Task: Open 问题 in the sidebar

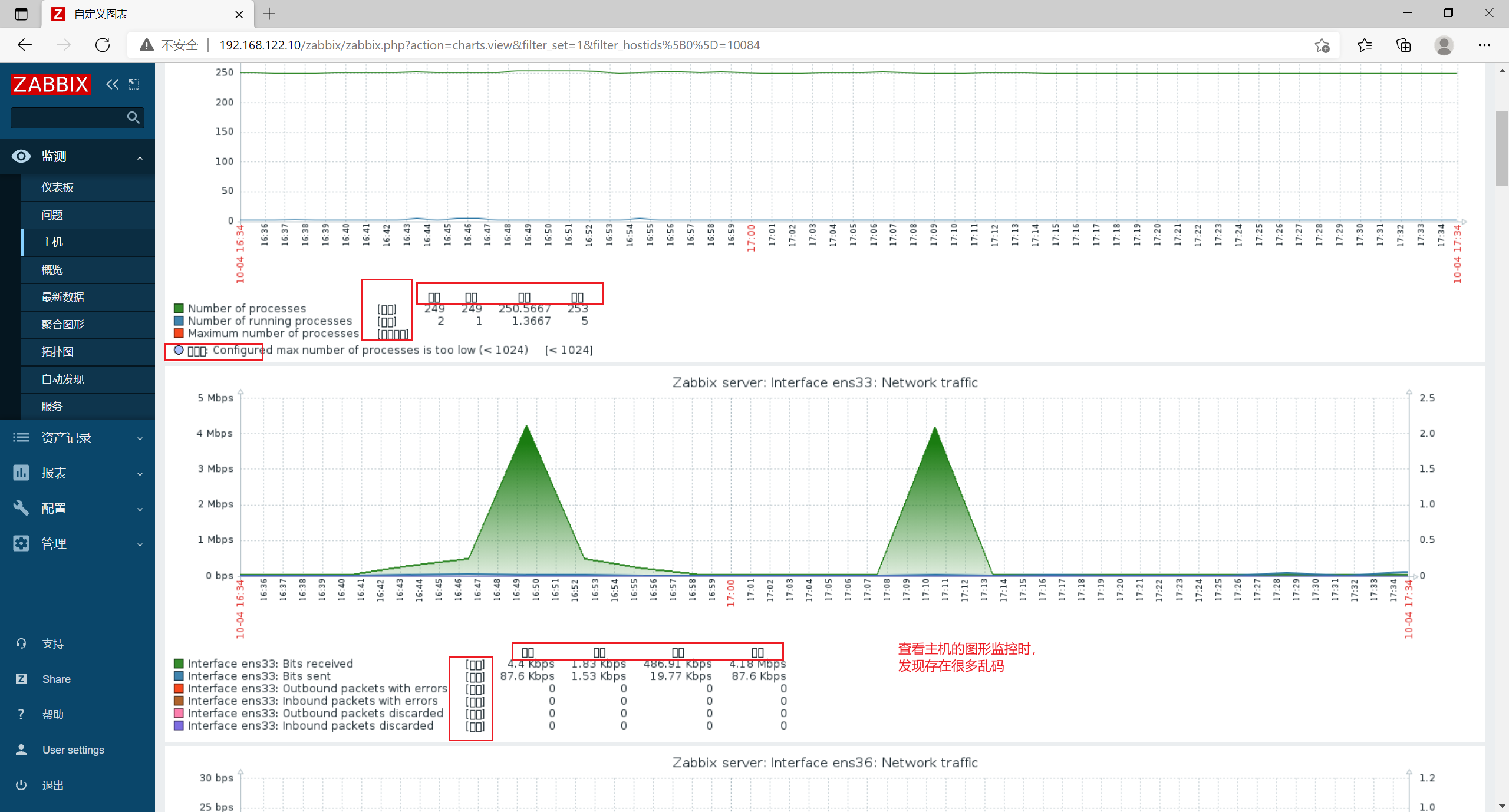Action: point(52,215)
